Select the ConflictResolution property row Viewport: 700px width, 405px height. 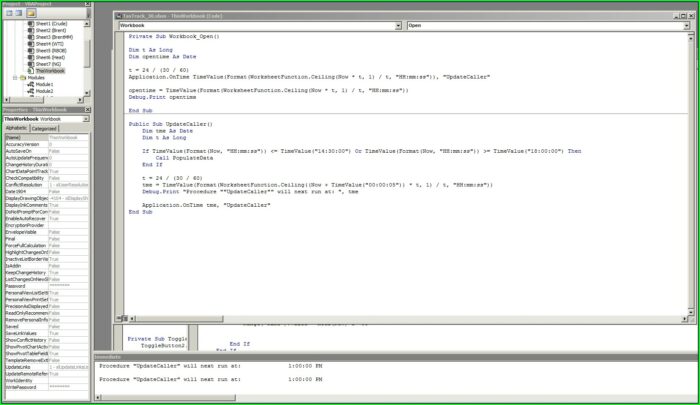tap(46, 185)
